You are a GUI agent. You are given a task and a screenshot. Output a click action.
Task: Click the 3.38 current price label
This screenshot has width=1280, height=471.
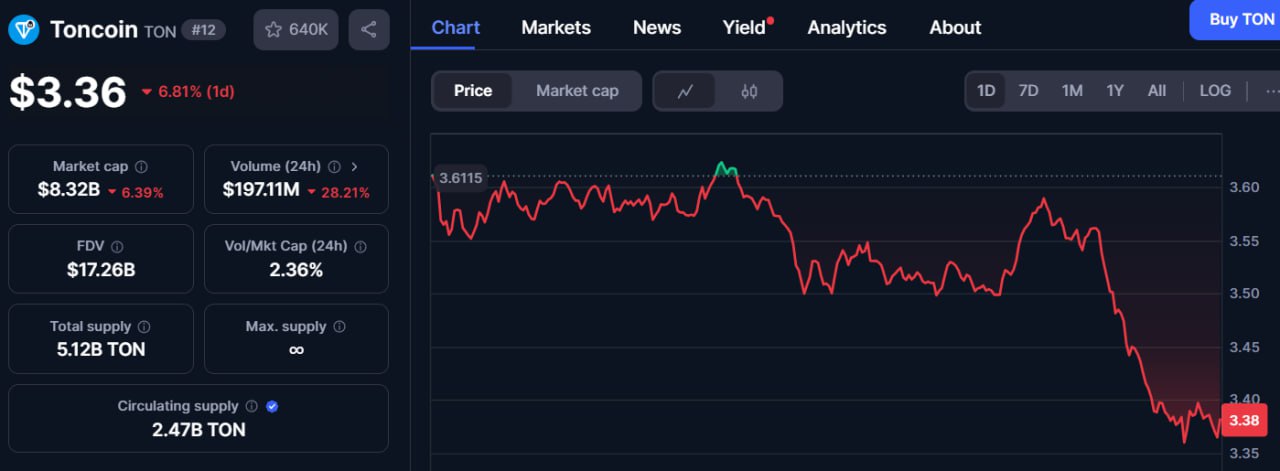pos(1243,420)
